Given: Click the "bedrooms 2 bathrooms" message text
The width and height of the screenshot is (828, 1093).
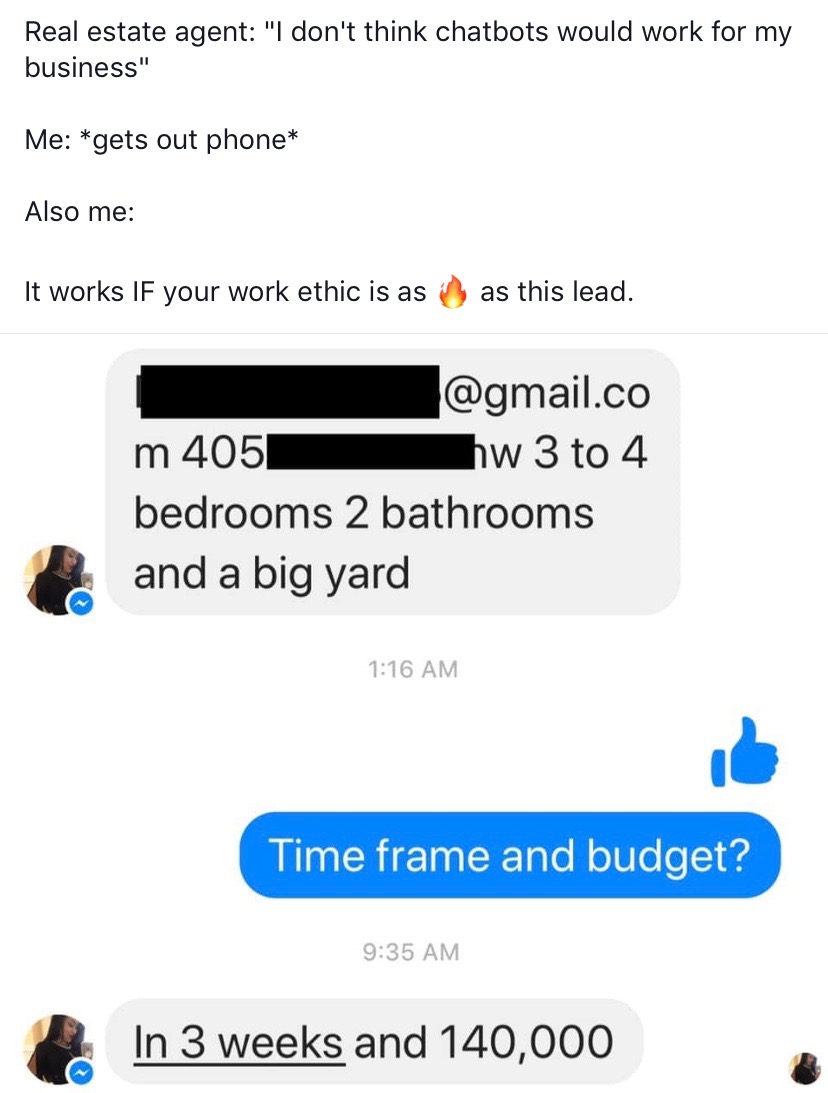Looking at the screenshot, I should [364, 514].
